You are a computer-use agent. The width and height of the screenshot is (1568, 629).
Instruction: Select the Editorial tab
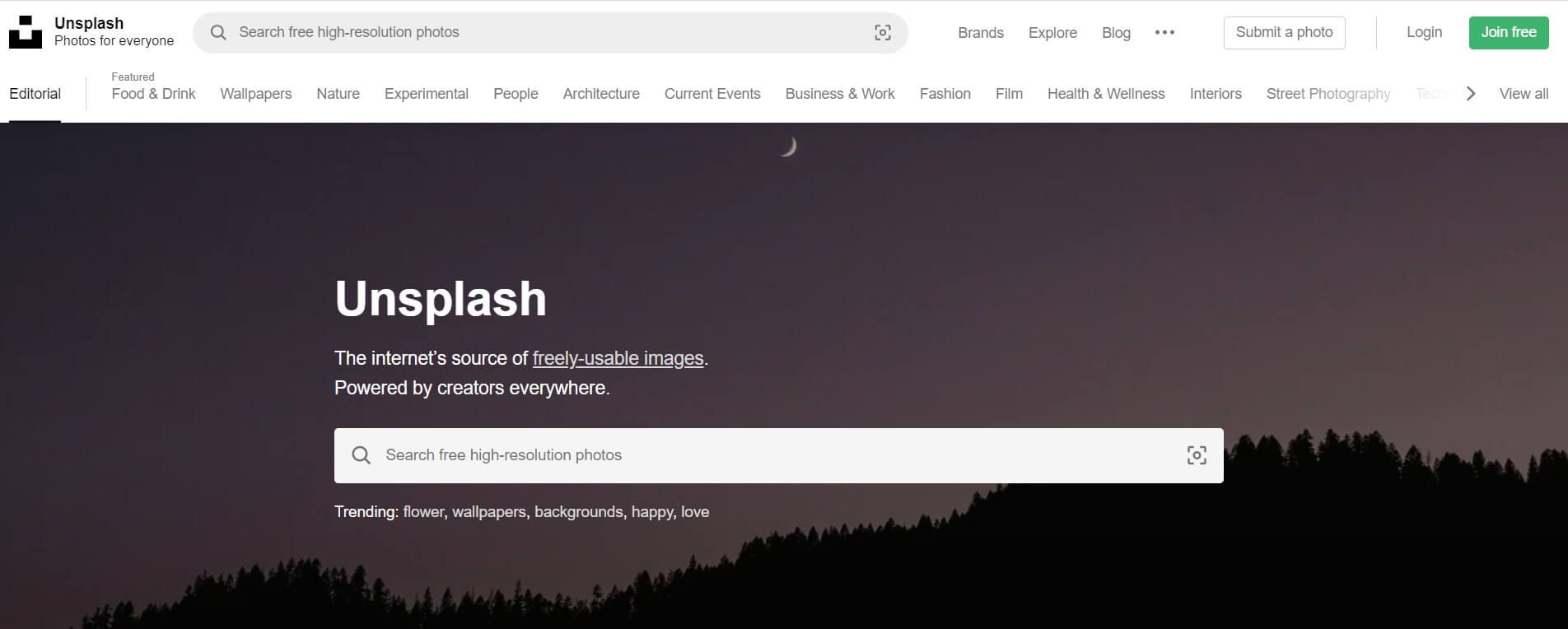click(35, 94)
